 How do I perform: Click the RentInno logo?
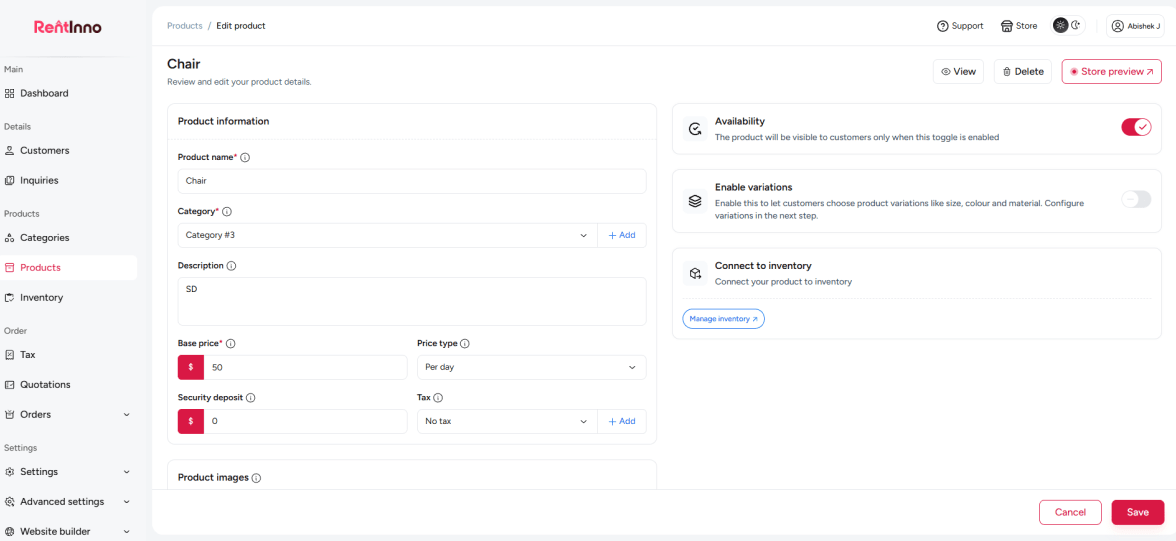tap(68, 27)
